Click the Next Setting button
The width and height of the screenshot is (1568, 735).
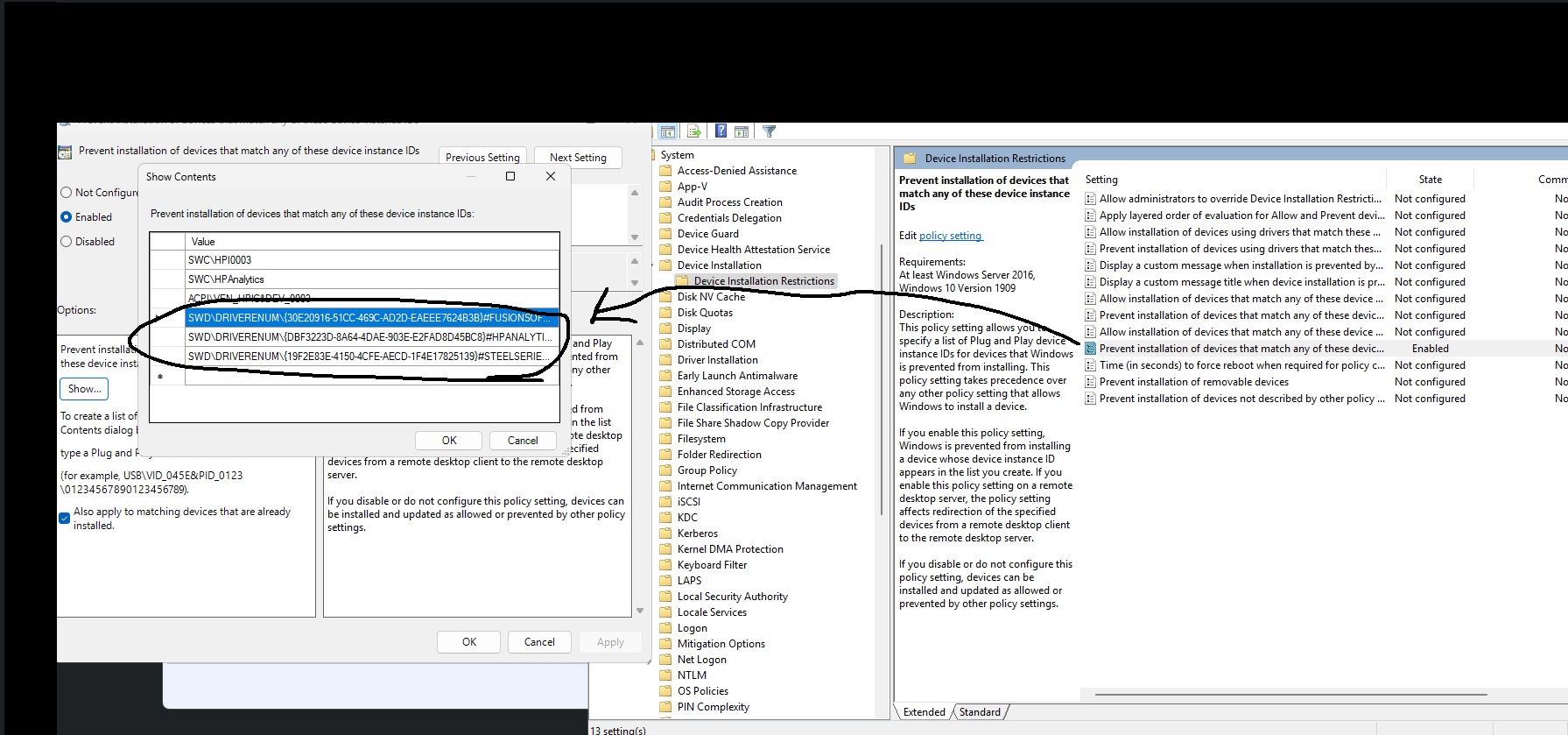coord(578,158)
